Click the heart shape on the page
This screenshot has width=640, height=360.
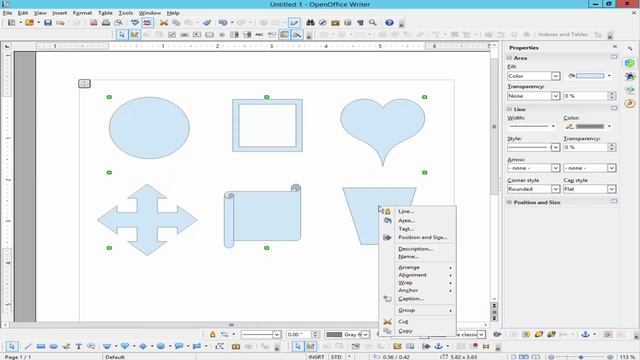[x=382, y=130]
